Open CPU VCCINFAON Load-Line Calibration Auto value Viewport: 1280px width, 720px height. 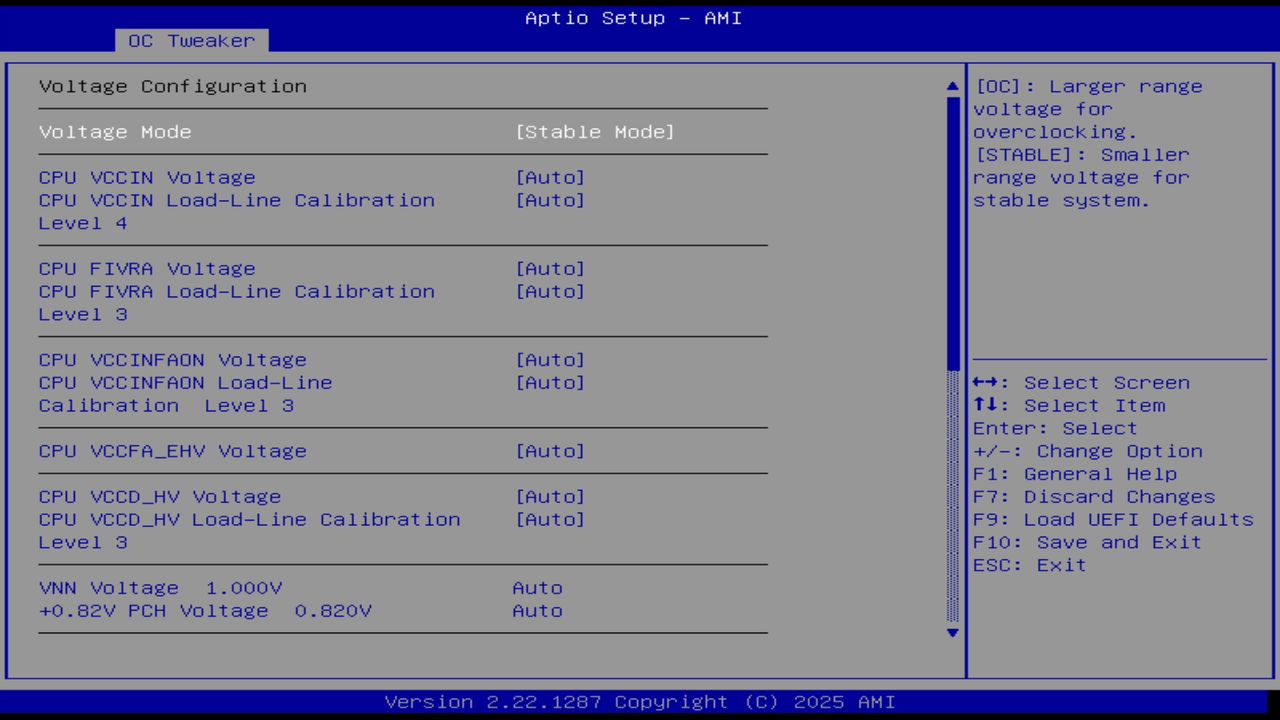coord(550,383)
